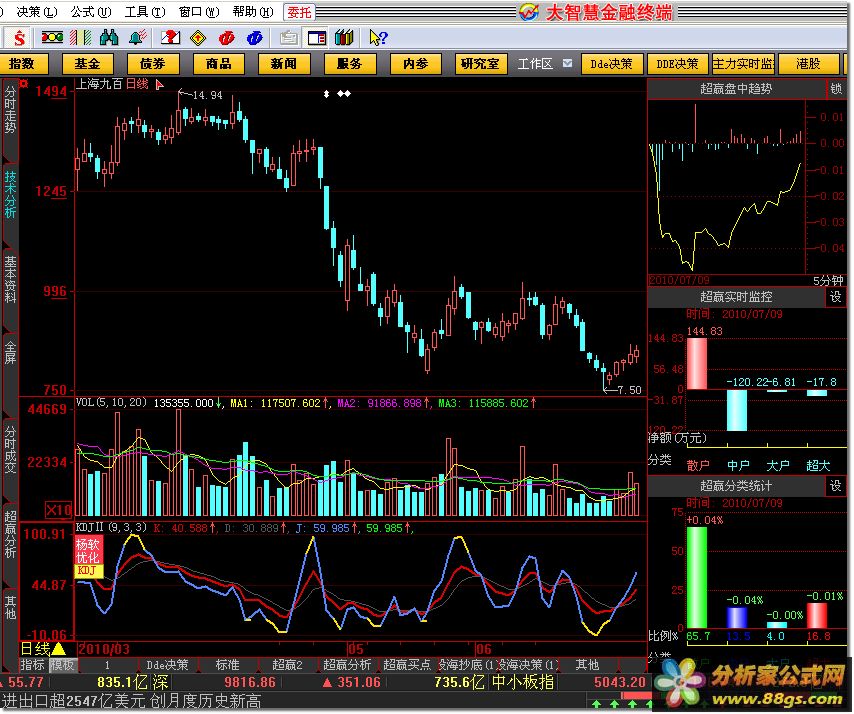The width and height of the screenshot is (854, 714).
Task: Click the 基金 yellow button
Action: 88,64
